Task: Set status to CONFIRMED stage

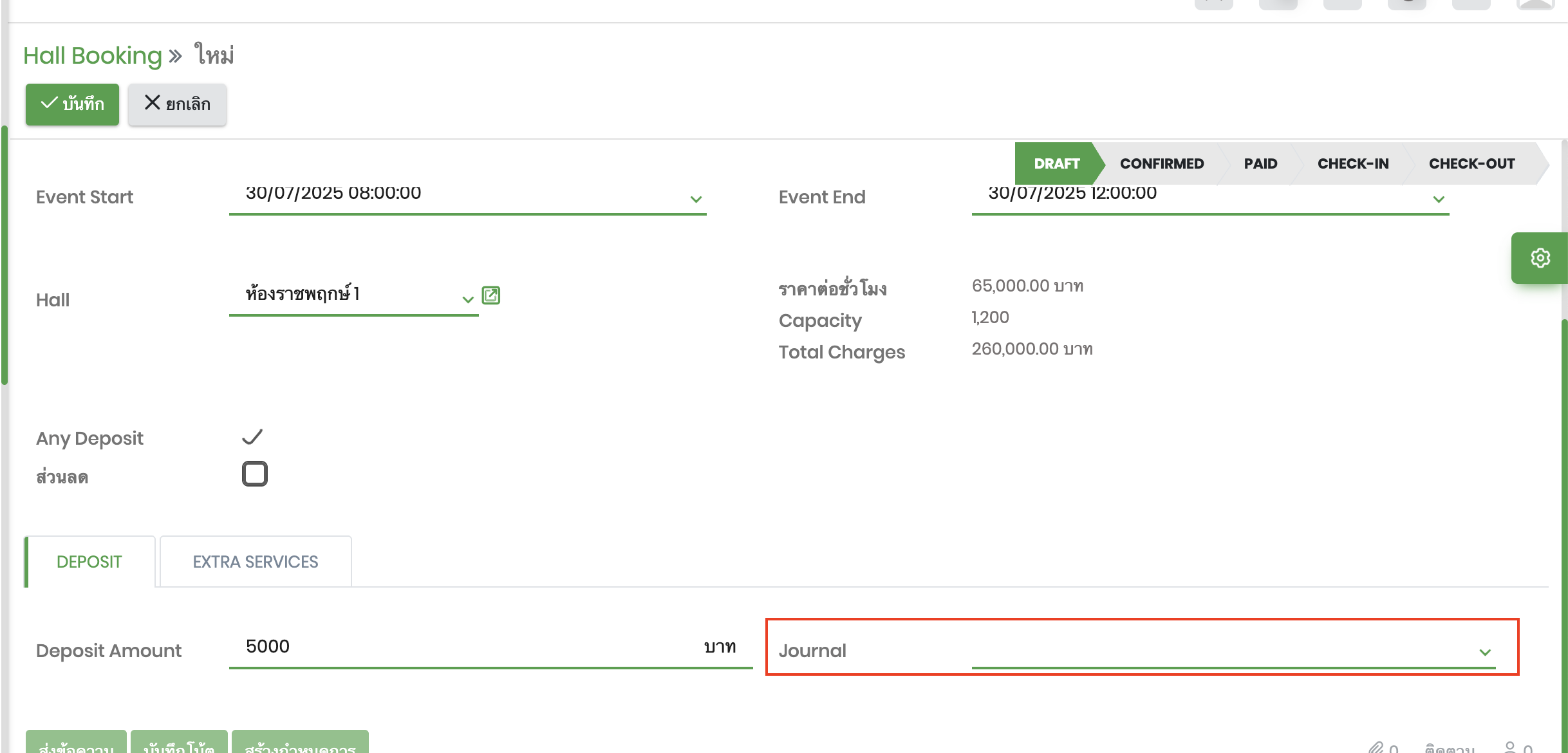Action: (x=1161, y=163)
